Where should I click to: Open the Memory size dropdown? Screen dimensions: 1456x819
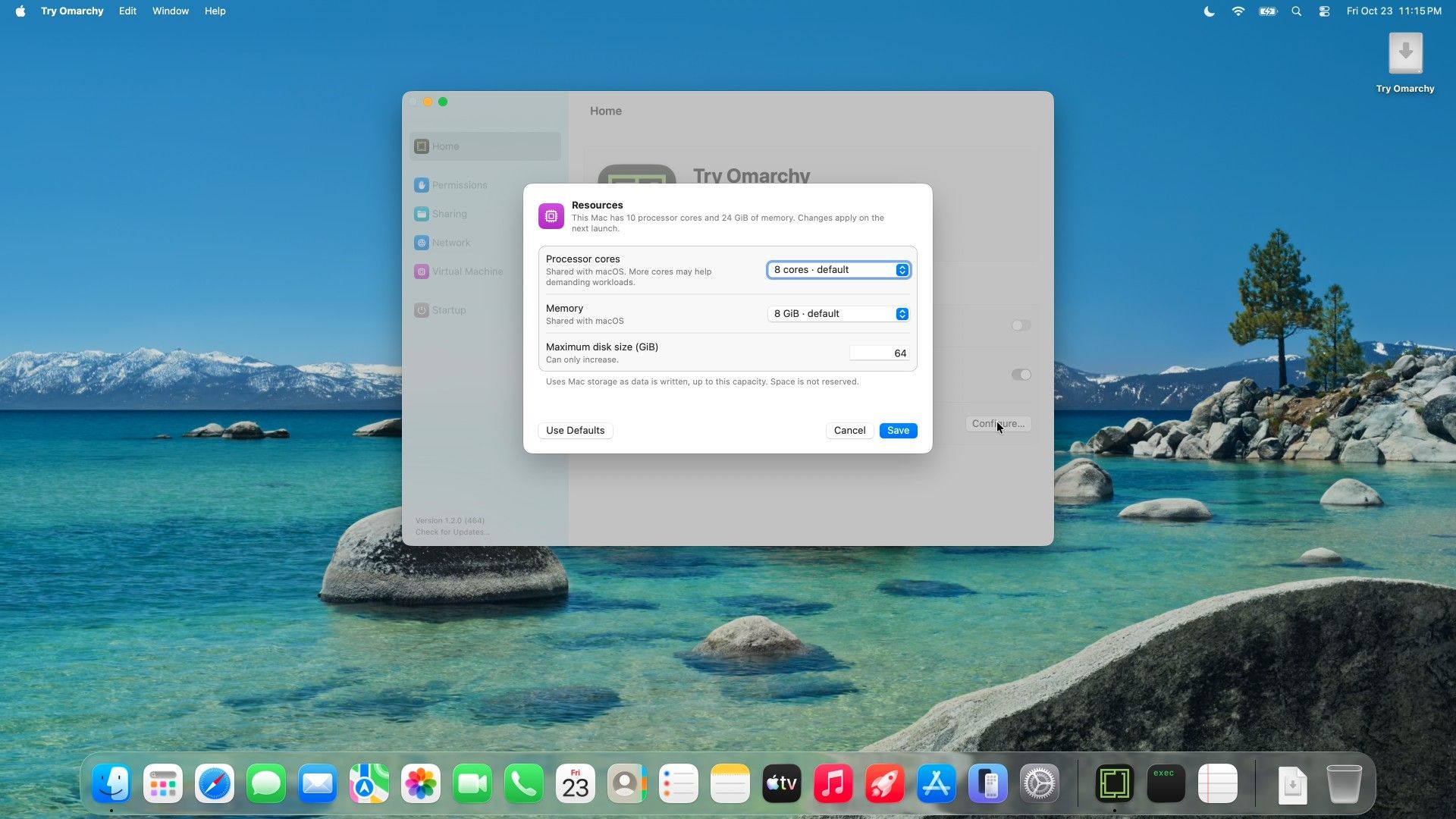[x=839, y=314]
